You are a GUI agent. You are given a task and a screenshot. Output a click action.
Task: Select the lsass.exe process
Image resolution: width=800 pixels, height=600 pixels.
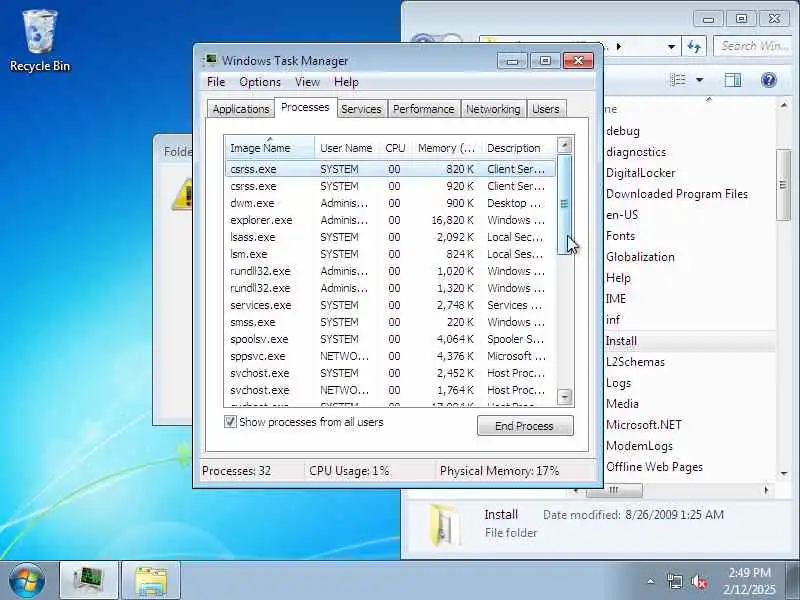click(x=390, y=237)
